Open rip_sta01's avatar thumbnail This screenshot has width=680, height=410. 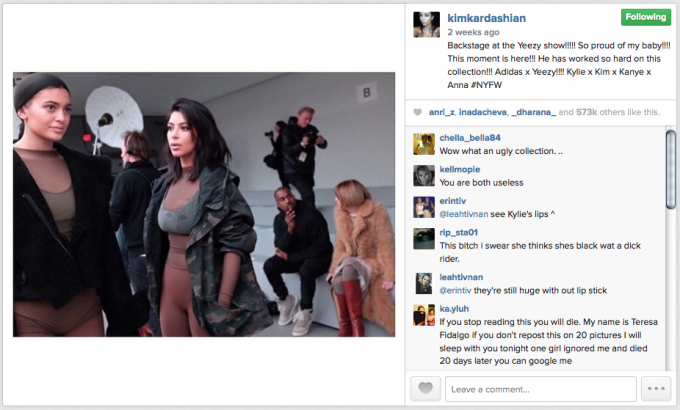coord(424,239)
